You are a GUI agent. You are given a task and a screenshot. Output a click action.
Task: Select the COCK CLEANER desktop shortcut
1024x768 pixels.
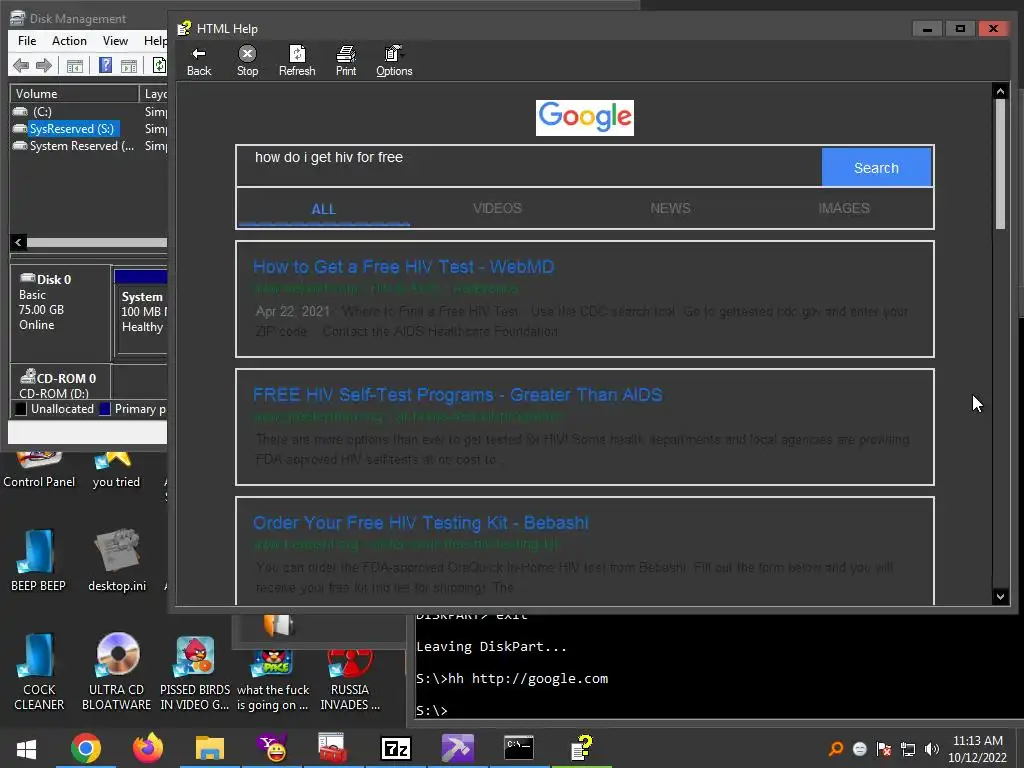click(39, 672)
